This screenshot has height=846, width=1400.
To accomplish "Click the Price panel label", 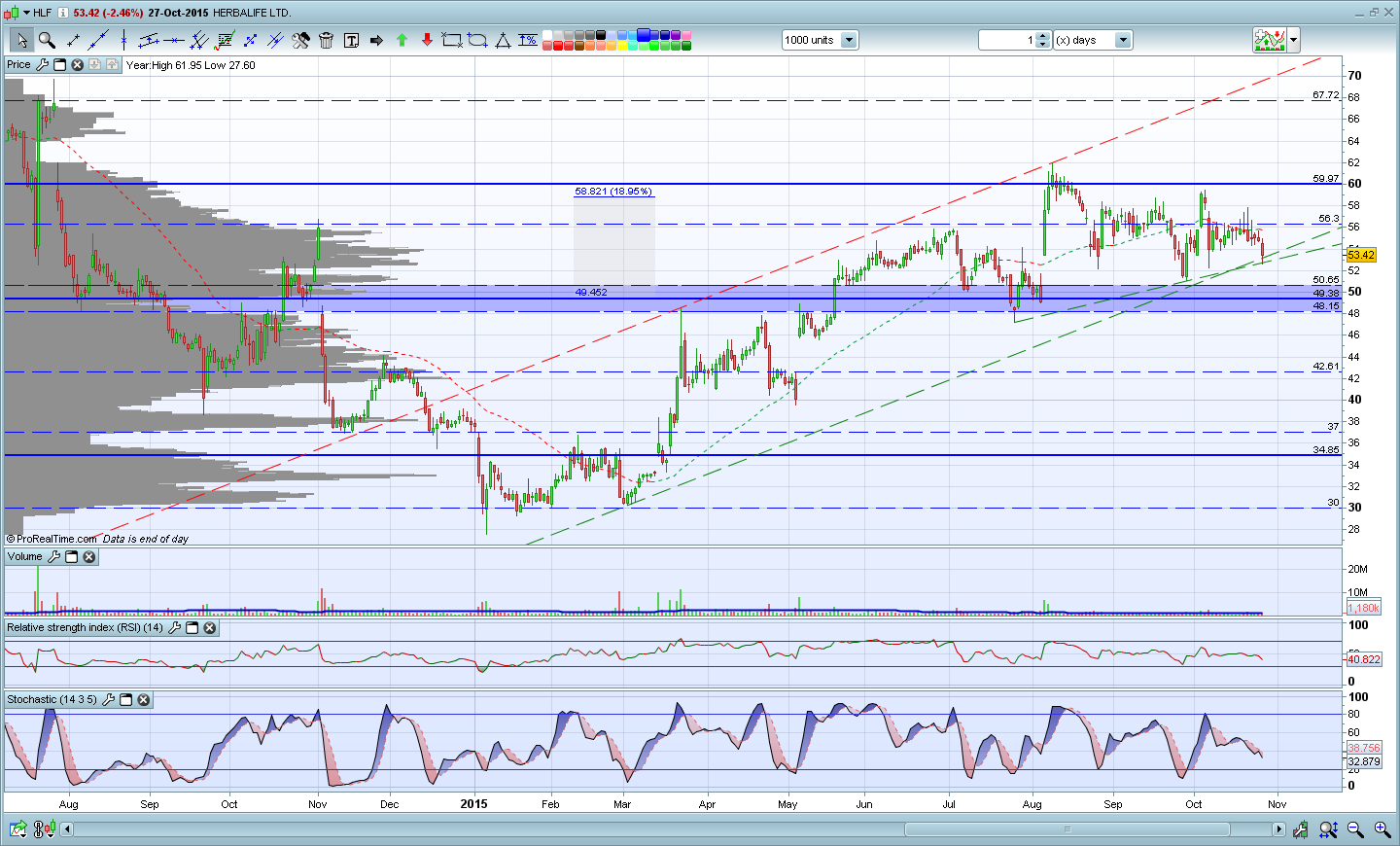I will (x=18, y=65).
